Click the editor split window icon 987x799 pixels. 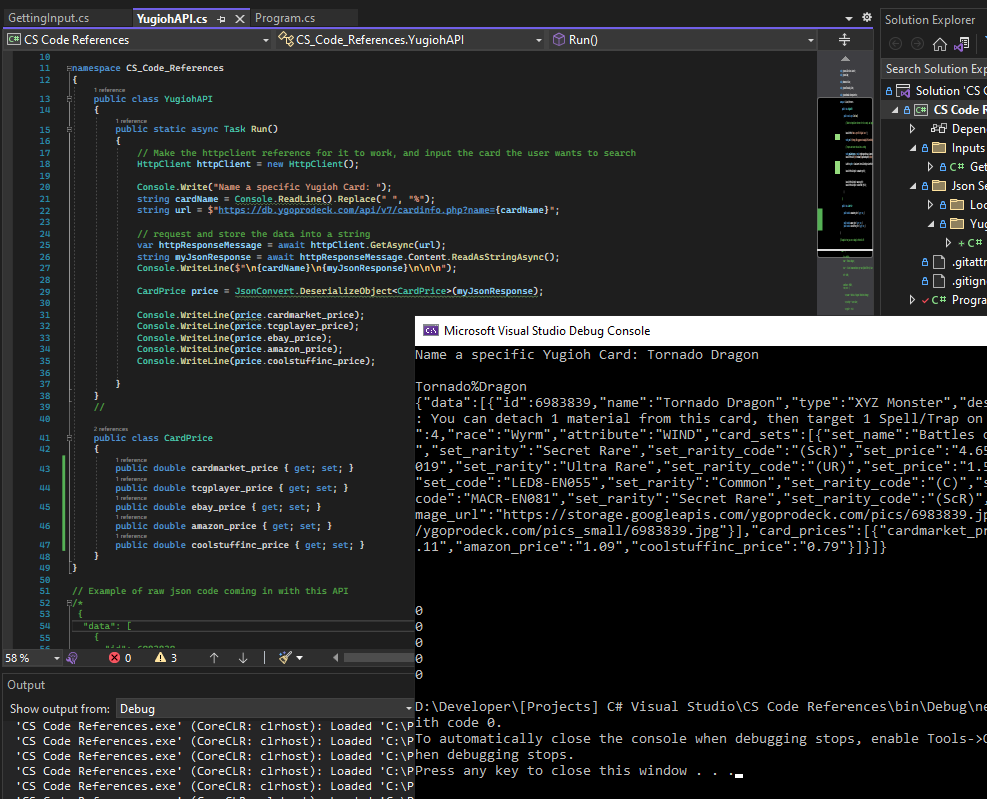(843, 40)
